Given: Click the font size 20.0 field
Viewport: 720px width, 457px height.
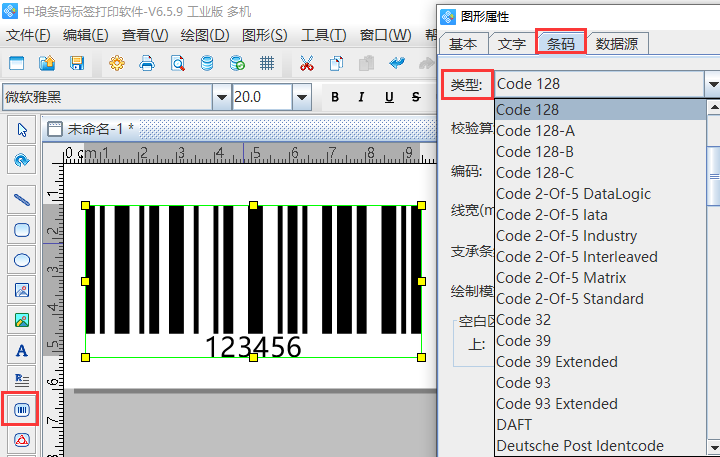Looking at the screenshot, I should point(262,97).
